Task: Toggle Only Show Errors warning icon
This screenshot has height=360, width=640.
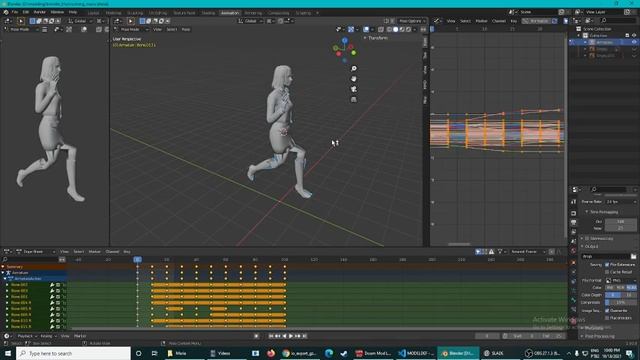Action: (491, 252)
